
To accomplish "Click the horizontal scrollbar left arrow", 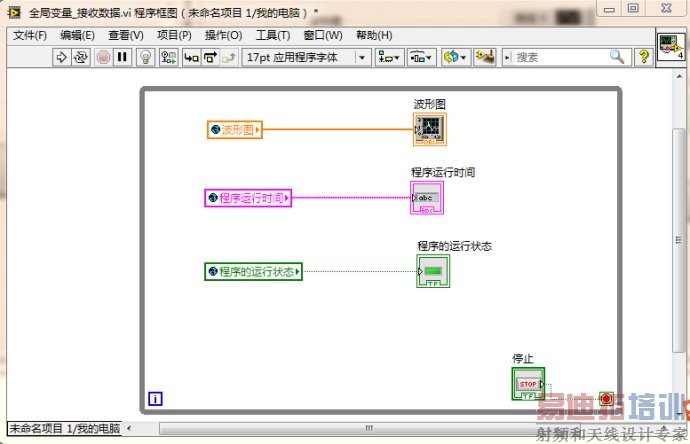I will 128,428.
